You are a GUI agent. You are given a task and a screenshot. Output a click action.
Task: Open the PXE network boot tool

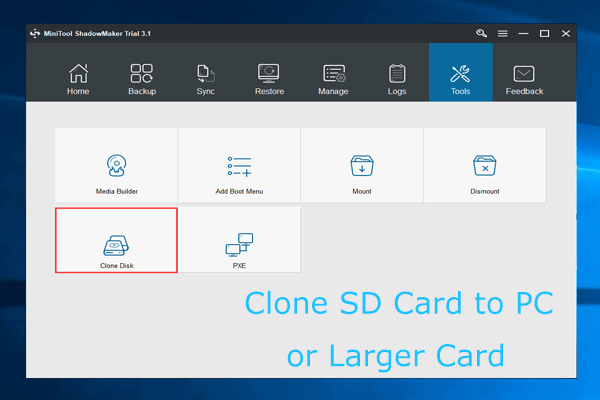[x=239, y=240]
